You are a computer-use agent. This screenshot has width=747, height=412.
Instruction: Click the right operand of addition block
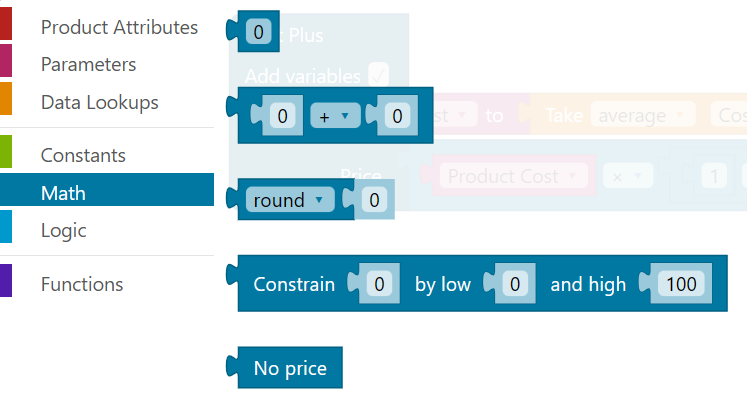tap(397, 116)
